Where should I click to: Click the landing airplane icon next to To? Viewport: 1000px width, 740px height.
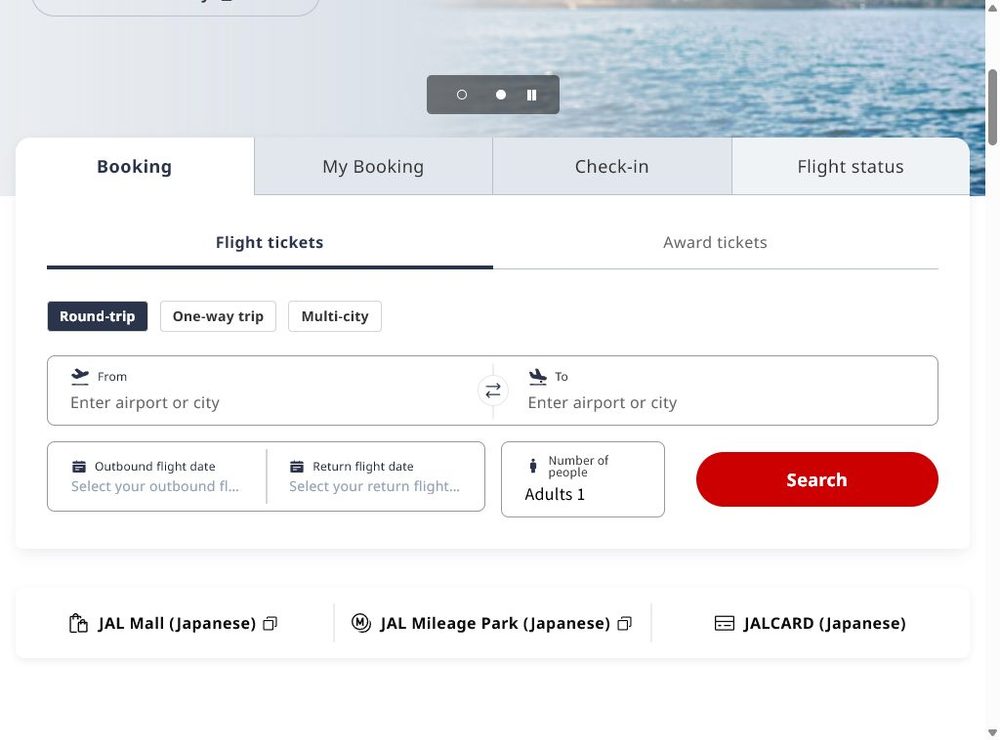(x=538, y=376)
